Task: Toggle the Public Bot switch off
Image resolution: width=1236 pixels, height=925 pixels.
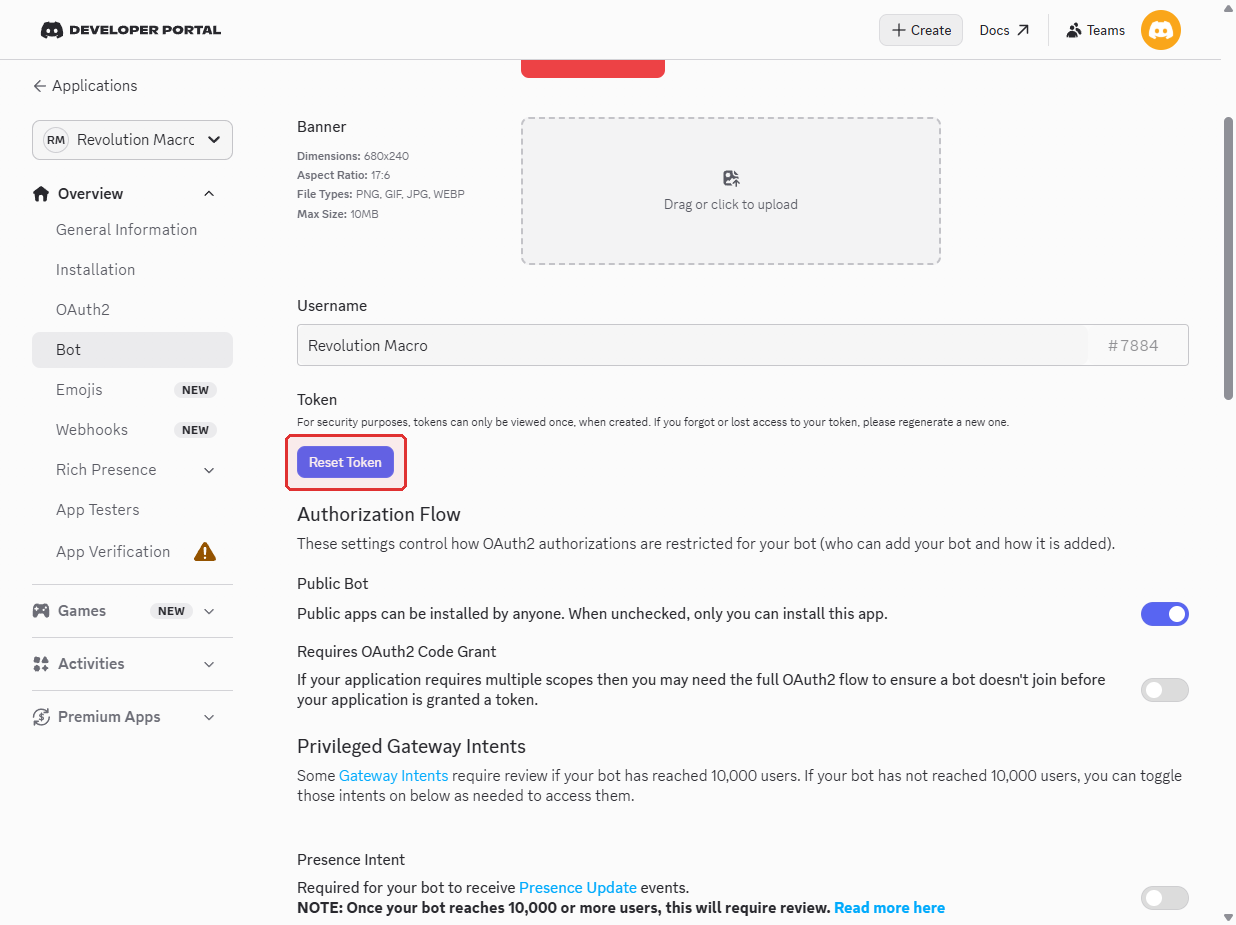Action: [x=1165, y=614]
